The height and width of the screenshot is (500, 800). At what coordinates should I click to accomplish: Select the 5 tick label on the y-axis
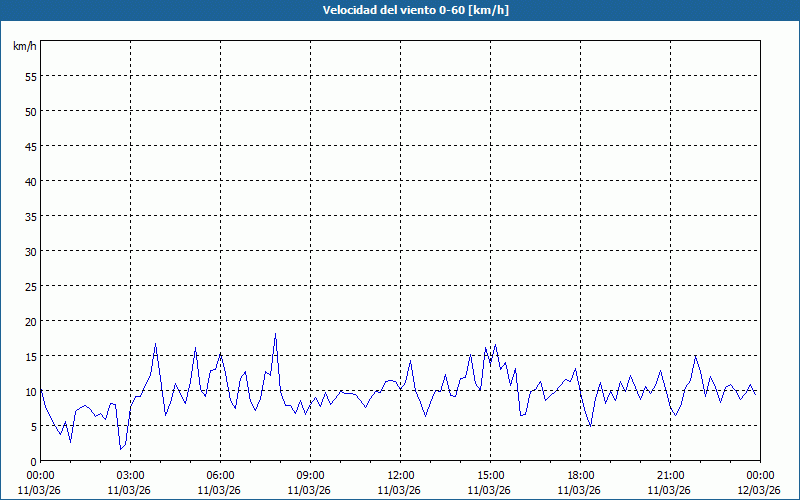[x=34, y=426]
